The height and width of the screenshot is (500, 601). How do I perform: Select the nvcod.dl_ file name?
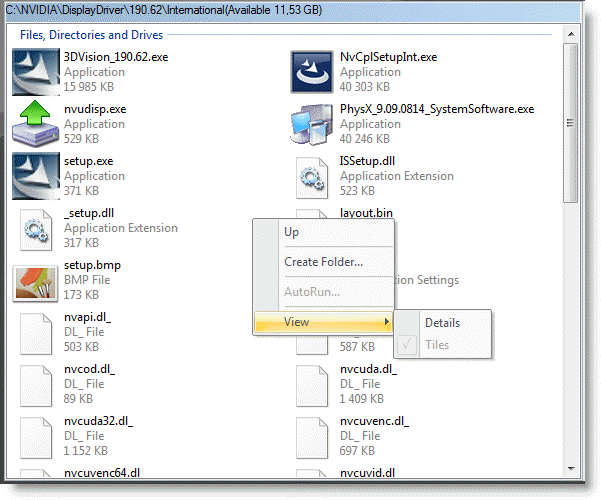89,369
